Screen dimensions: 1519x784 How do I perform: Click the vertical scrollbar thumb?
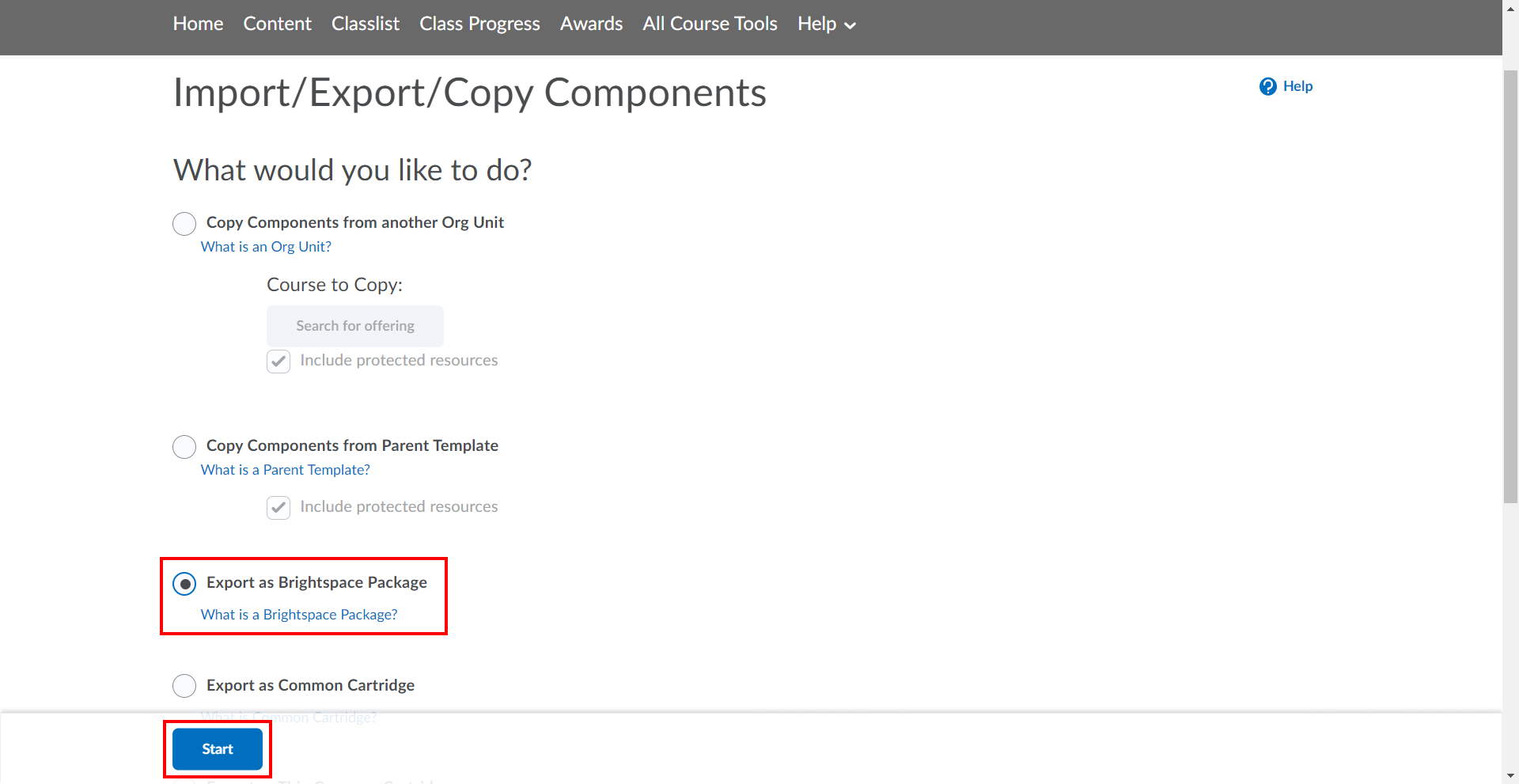coord(1510,286)
